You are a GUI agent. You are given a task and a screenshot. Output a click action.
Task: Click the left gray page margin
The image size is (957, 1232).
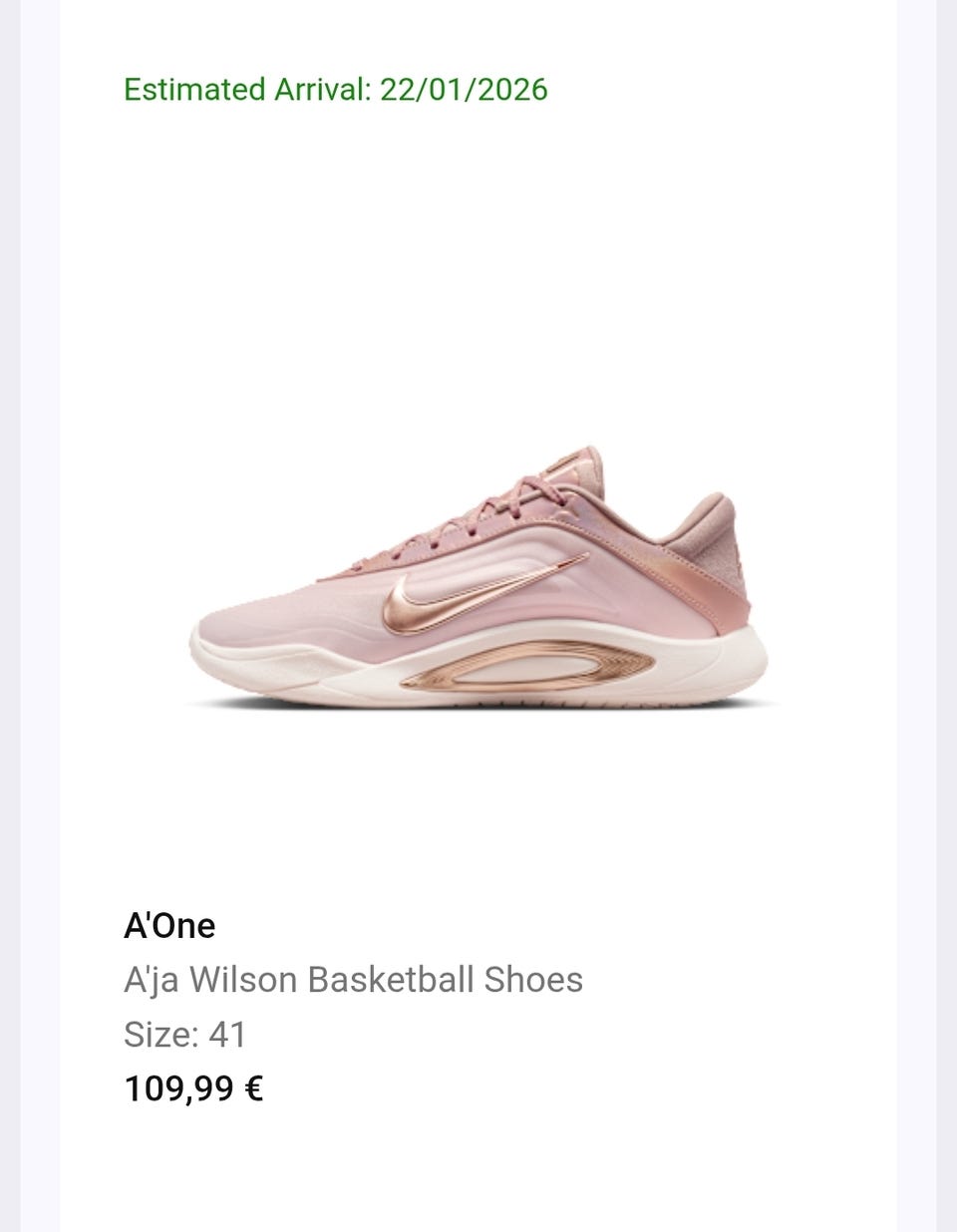click(30, 616)
